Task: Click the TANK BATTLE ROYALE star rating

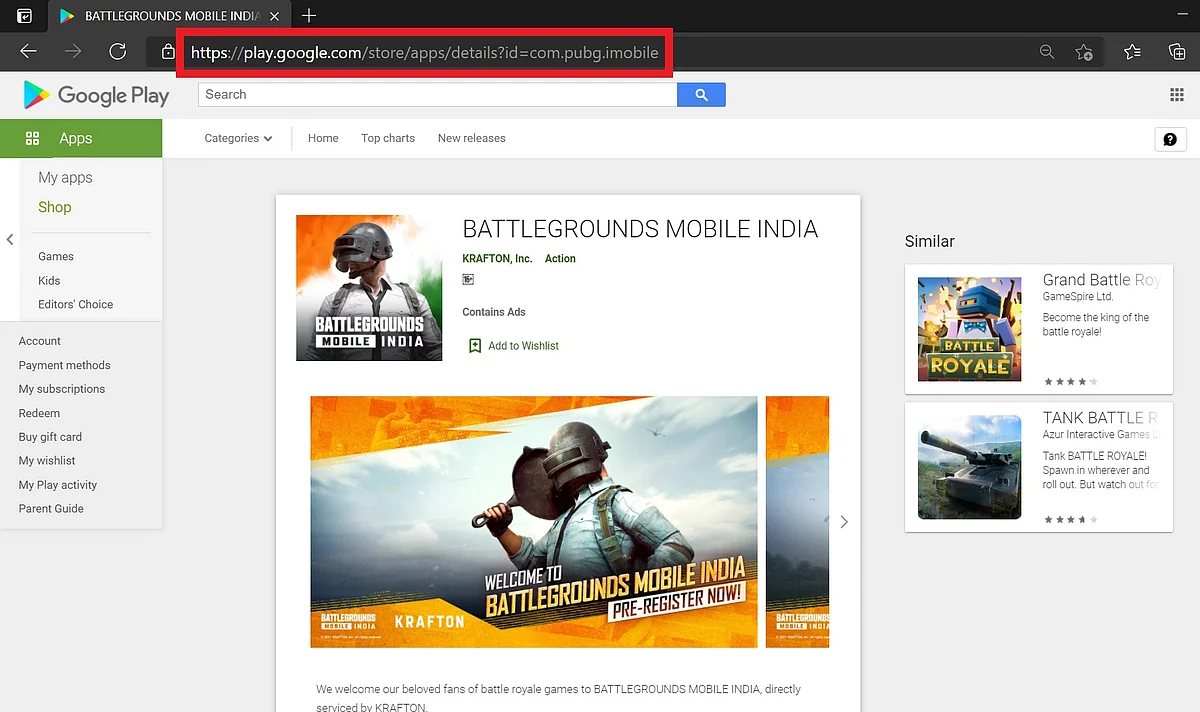Action: point(1071,520)
